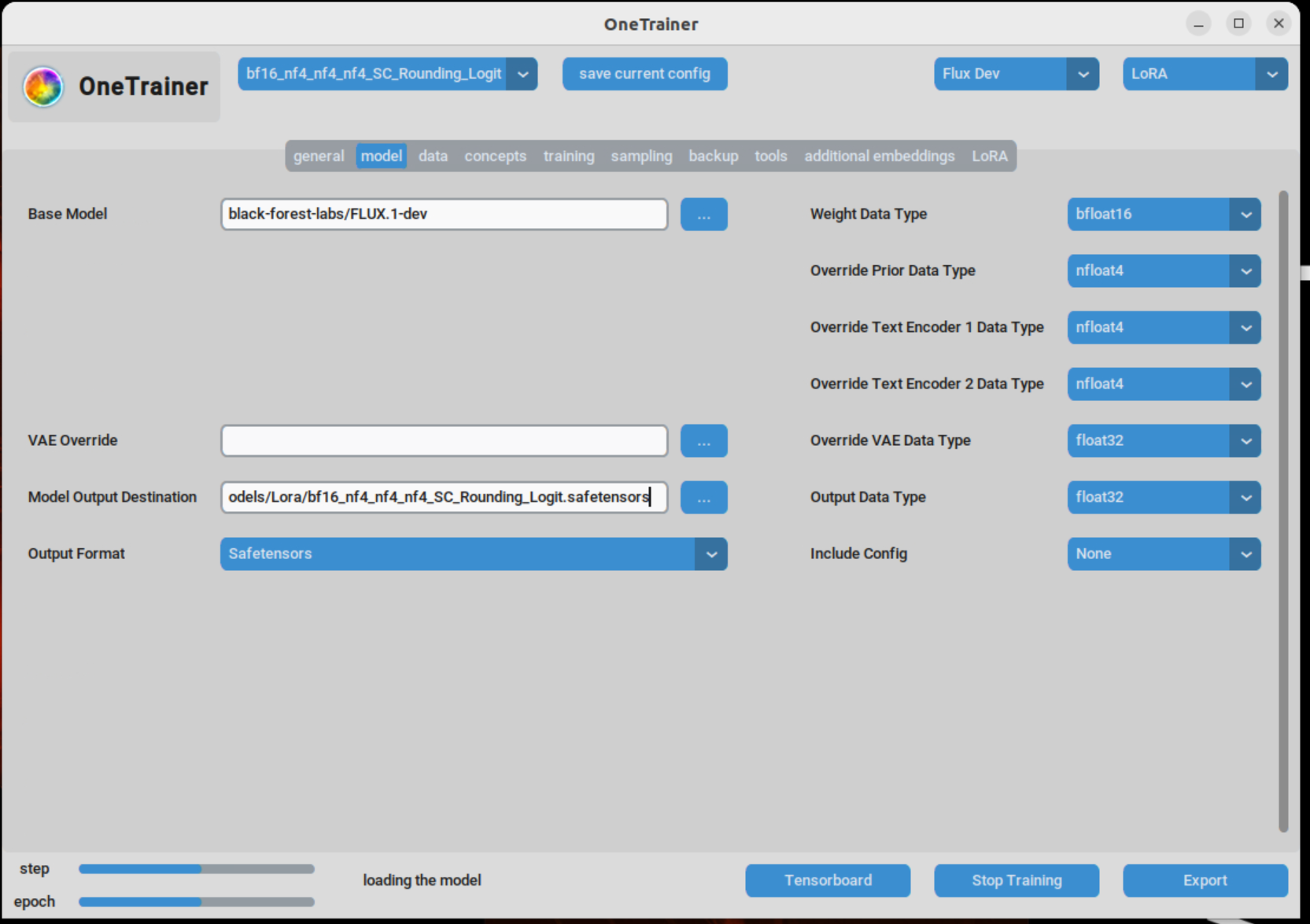
Task: Open the LoRA settings tab
Action: click(x=990, y=156)
